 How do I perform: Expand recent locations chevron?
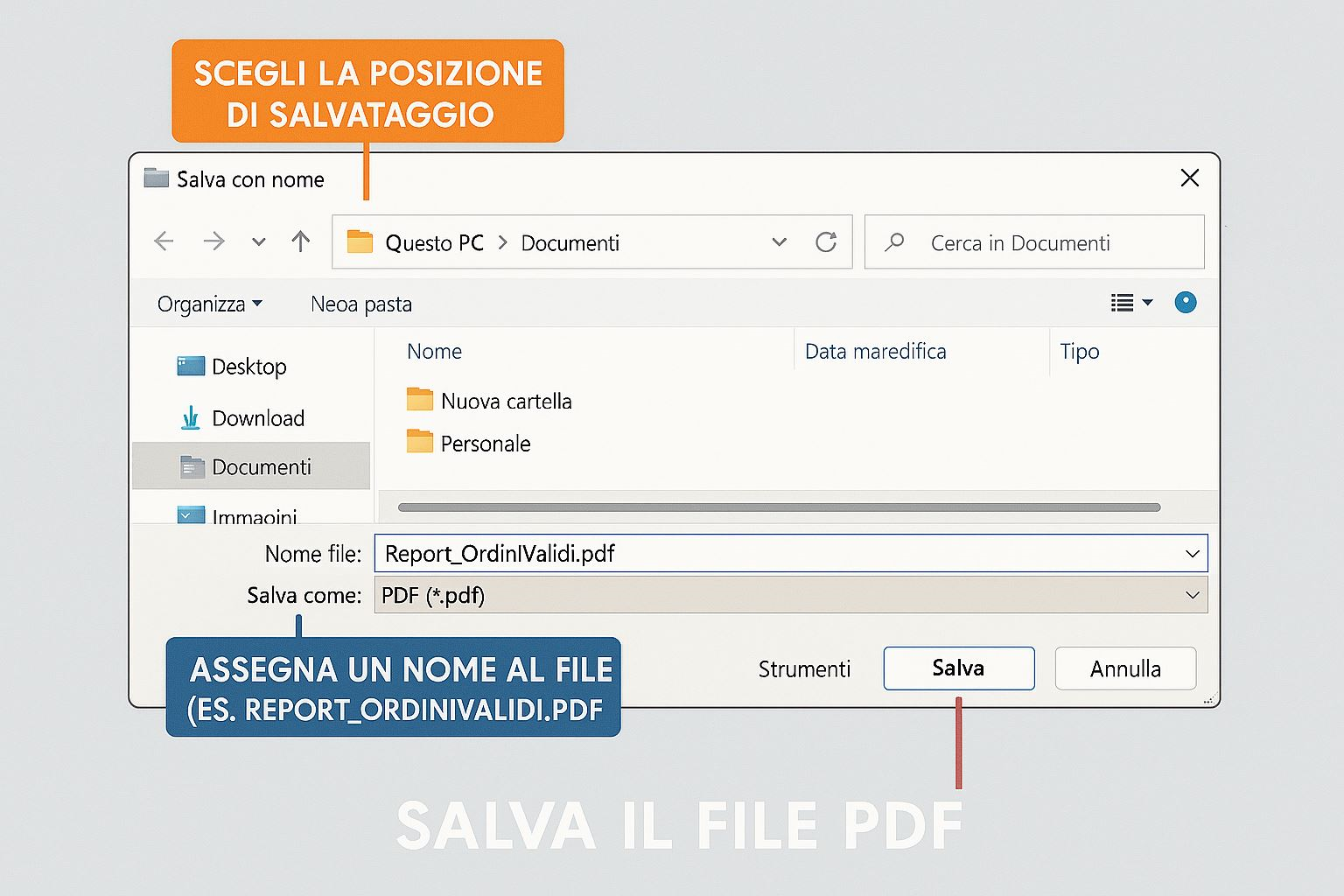[258, 242]
